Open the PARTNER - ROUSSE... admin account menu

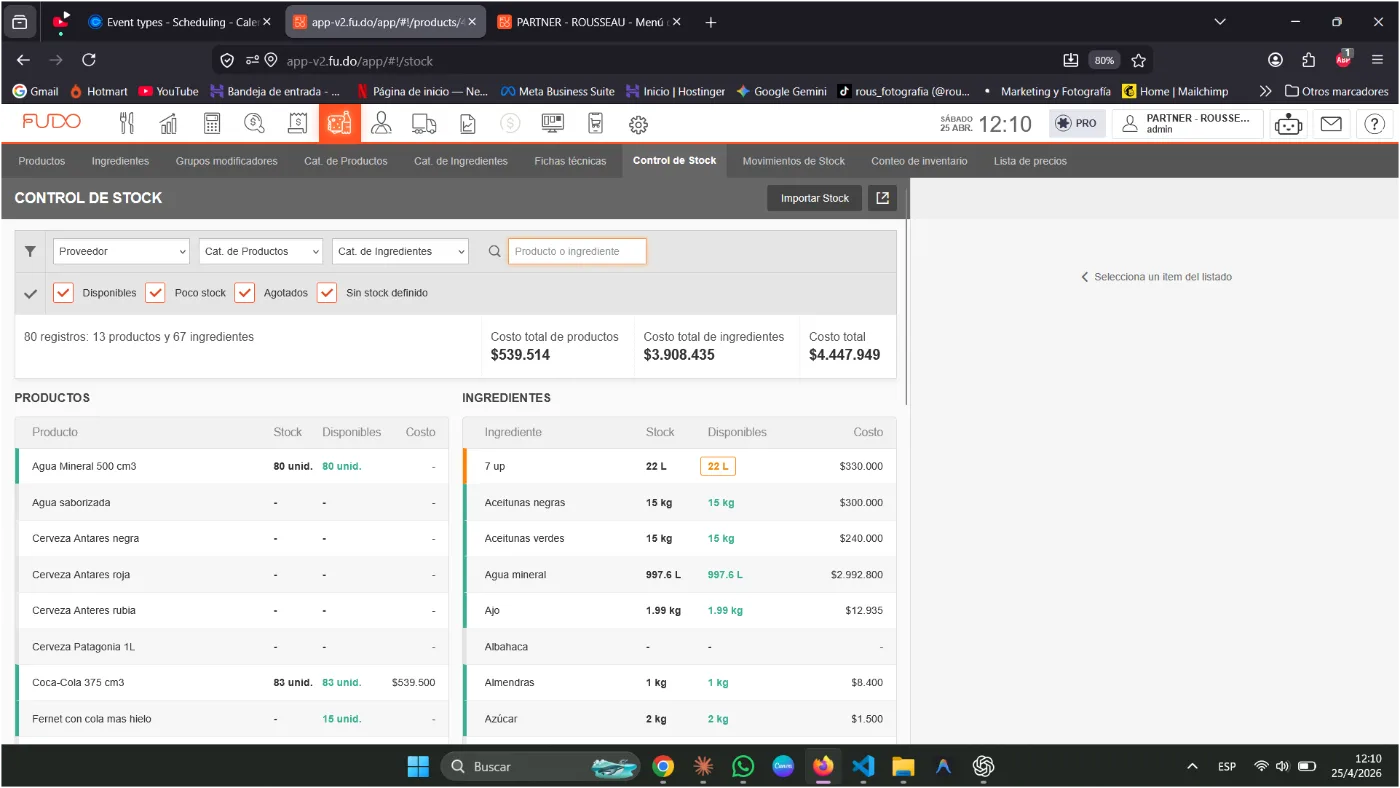pos(1187,124)
